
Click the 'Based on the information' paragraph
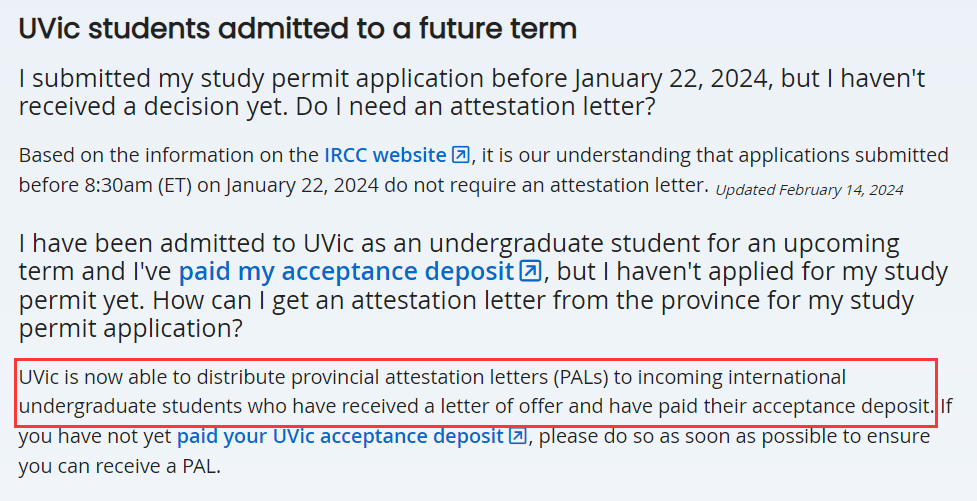click(484, 170)
